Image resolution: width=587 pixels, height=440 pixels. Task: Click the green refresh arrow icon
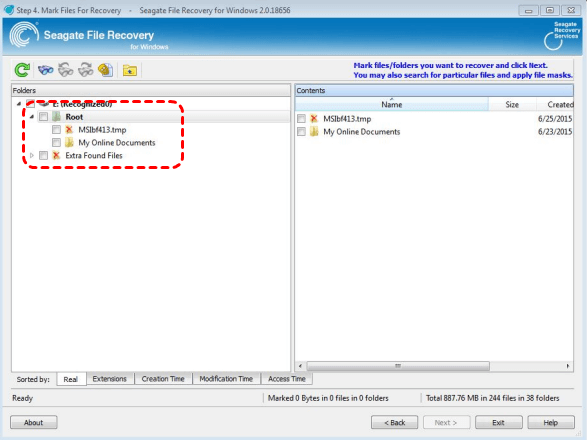point(22,70)
